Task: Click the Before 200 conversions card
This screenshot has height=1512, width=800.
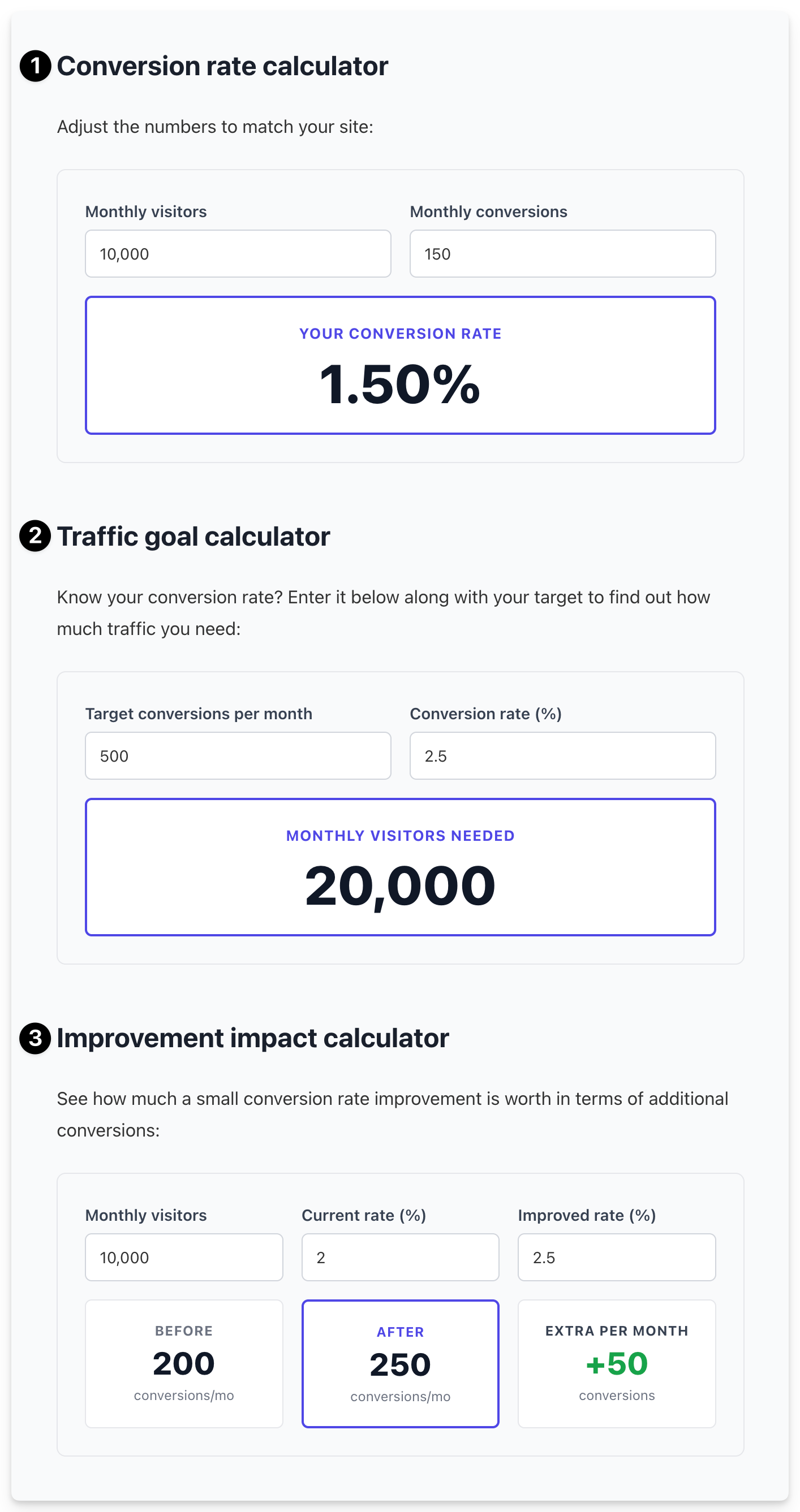Action: tap(184, 1363)
